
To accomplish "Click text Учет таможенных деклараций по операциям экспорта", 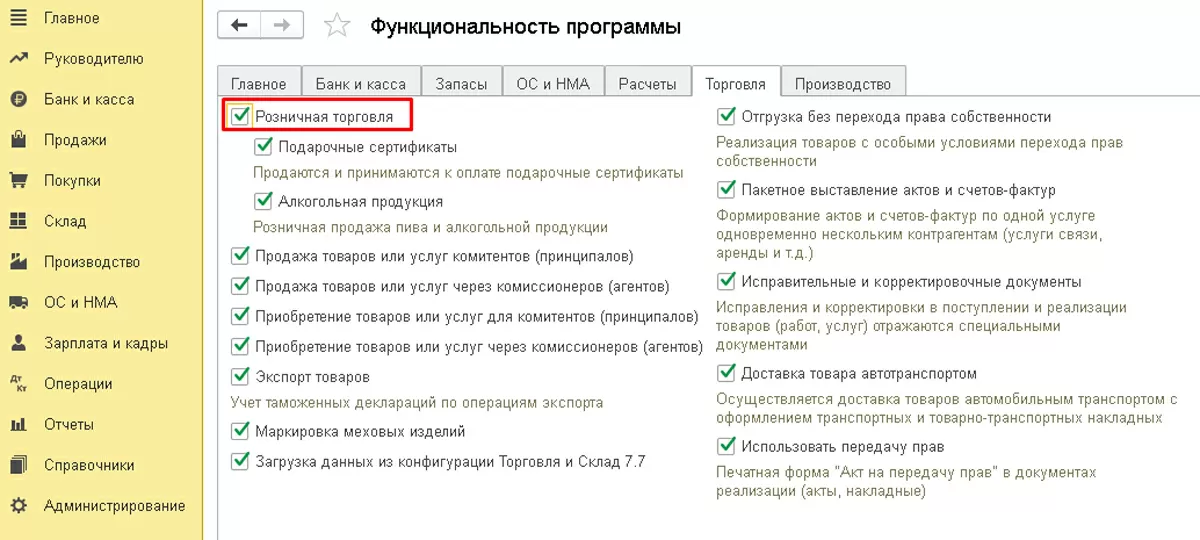I will (x=417, y=403).
